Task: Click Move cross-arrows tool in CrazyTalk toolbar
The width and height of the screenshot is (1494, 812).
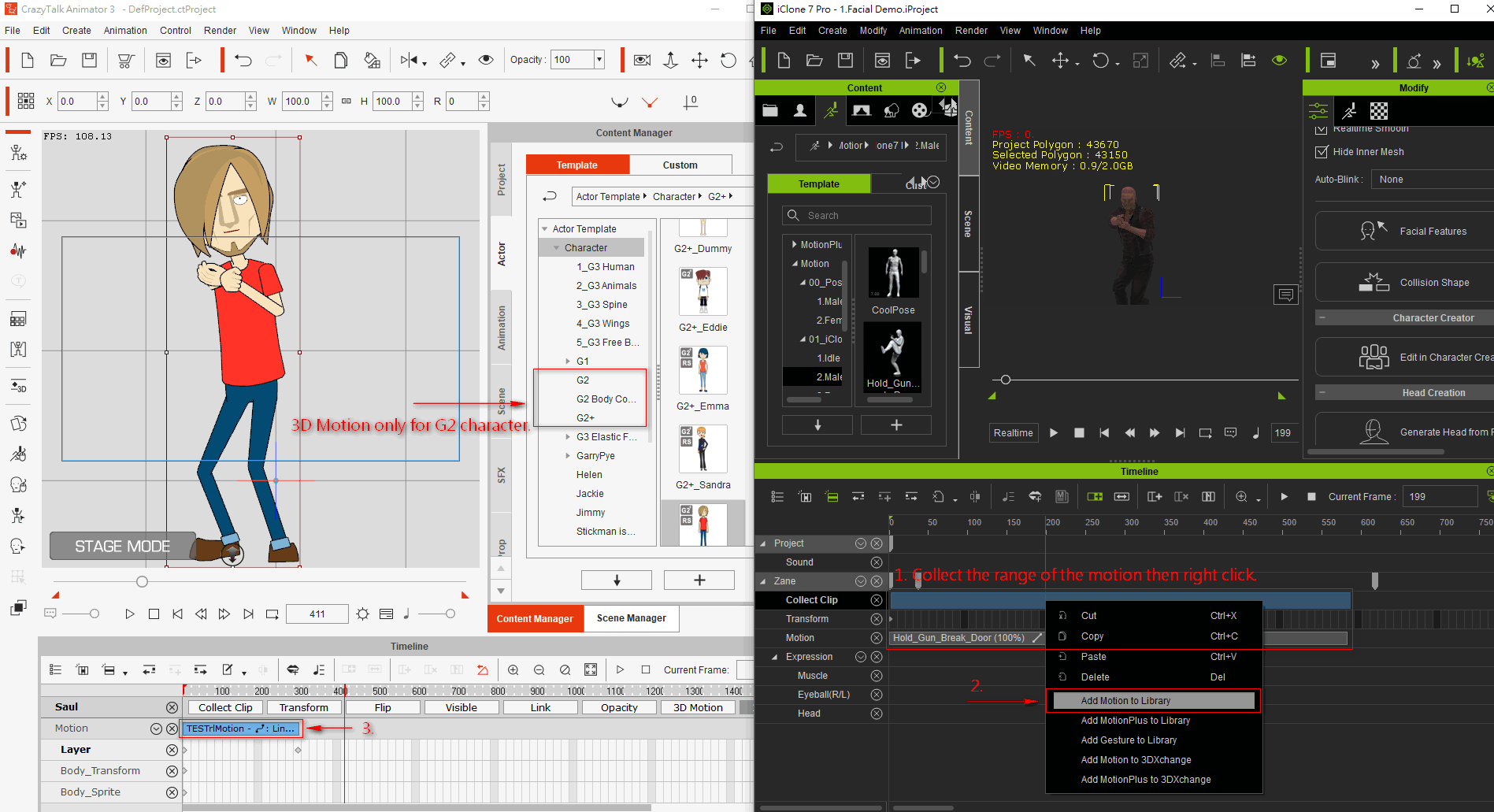Action: pyautogui.click(x=699, y=60)
